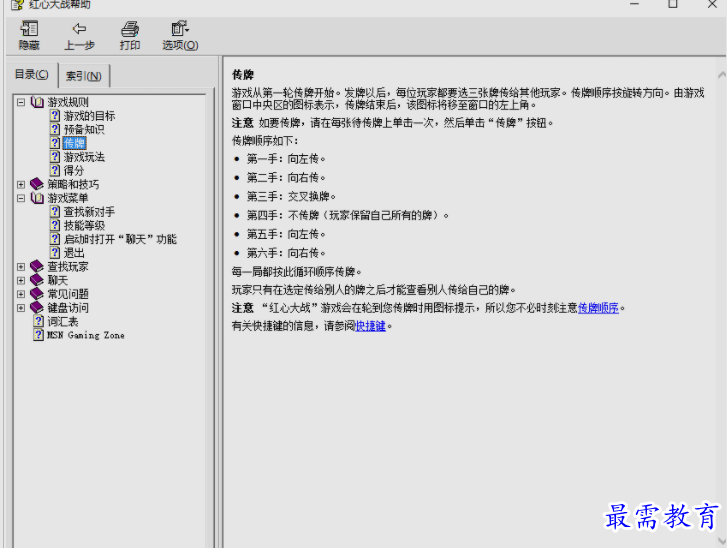The width and height of the screenshot is (727, 548).
Task: Select the 得分 topic
Action: tap(74, 170)
